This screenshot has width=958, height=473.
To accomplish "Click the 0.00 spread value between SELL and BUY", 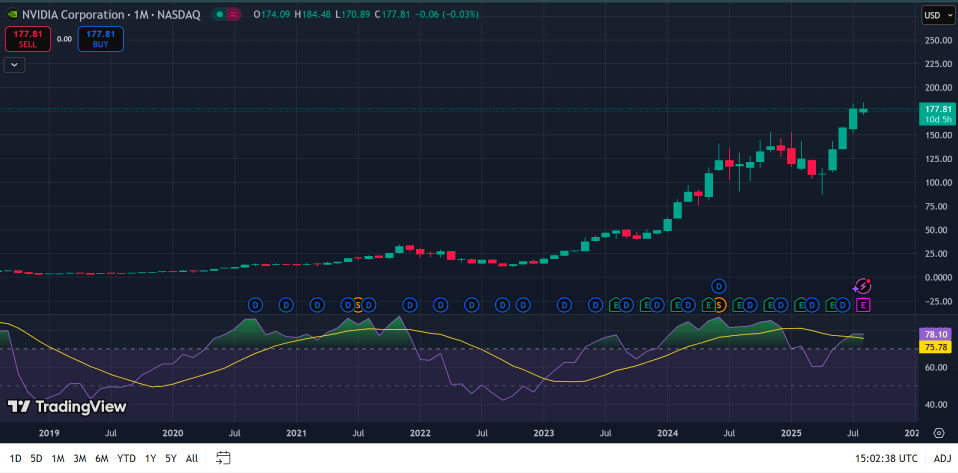I will click(64, 39).
